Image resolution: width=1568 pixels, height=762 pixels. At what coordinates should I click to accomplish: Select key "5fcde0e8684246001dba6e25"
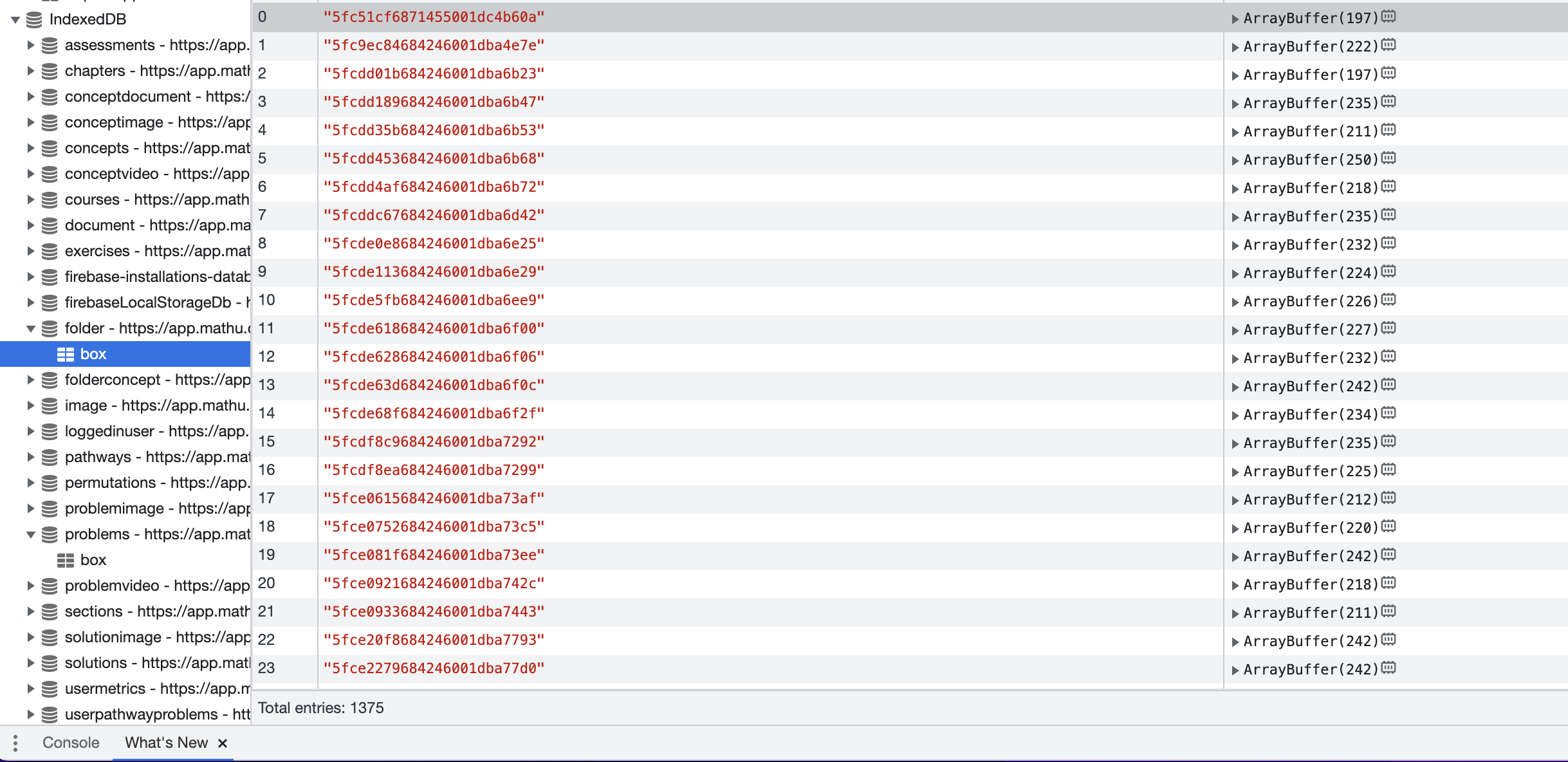(434, 244)
